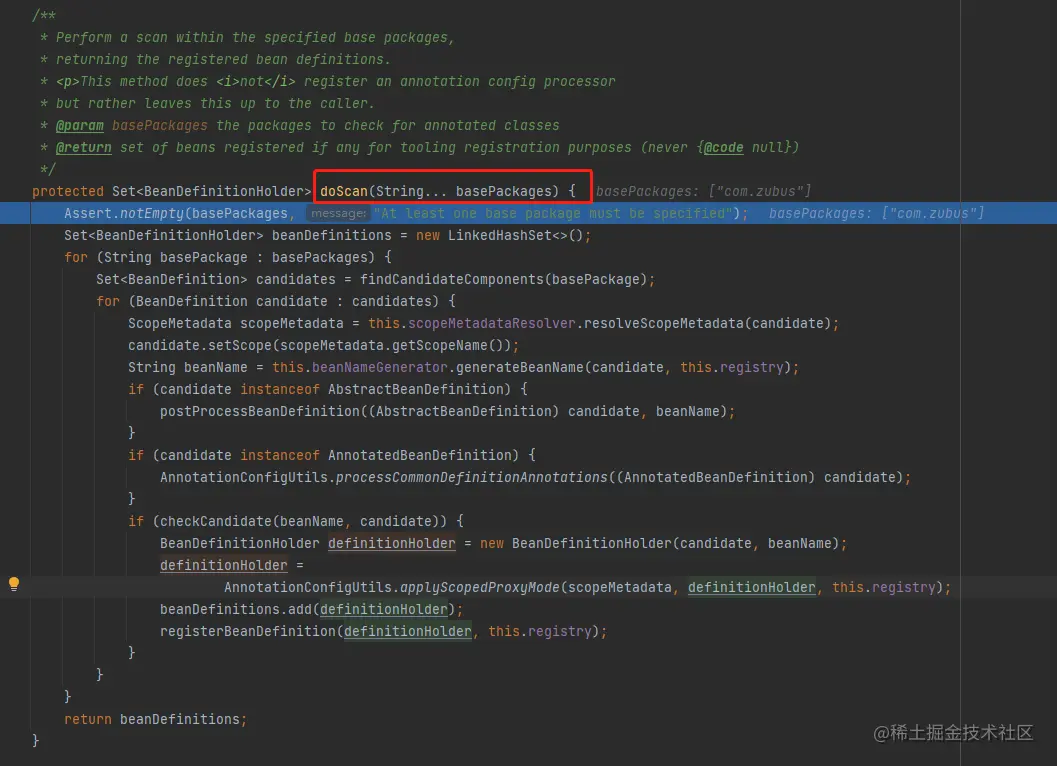Click the @return tag in the Javadoc
1057x766 pixels.
pyautogui.click(x=84, y=148)
